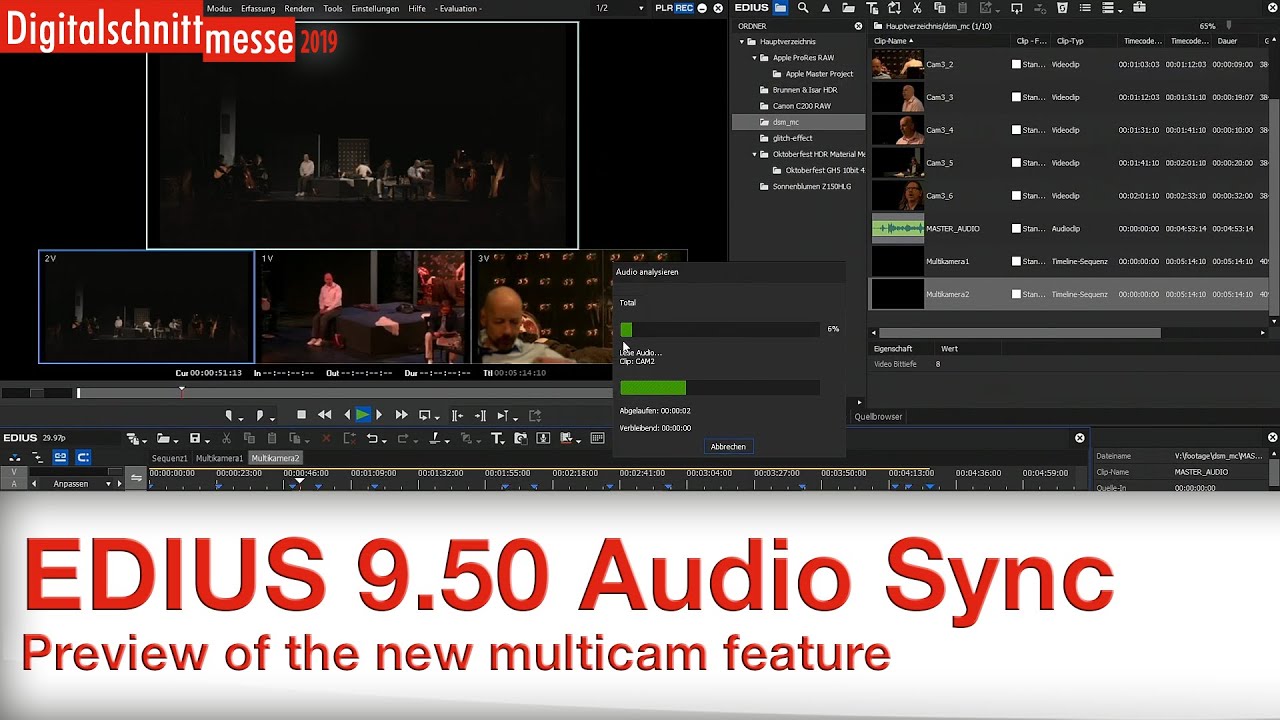This screenshot has height=720, width=1280.
Task: Click the Abbrechen button in audio analysis dialog
Action: coord(728,446)
